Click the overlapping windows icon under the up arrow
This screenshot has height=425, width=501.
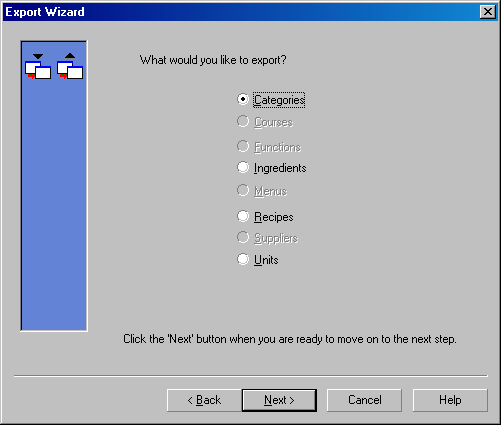(x=70, y=70)
